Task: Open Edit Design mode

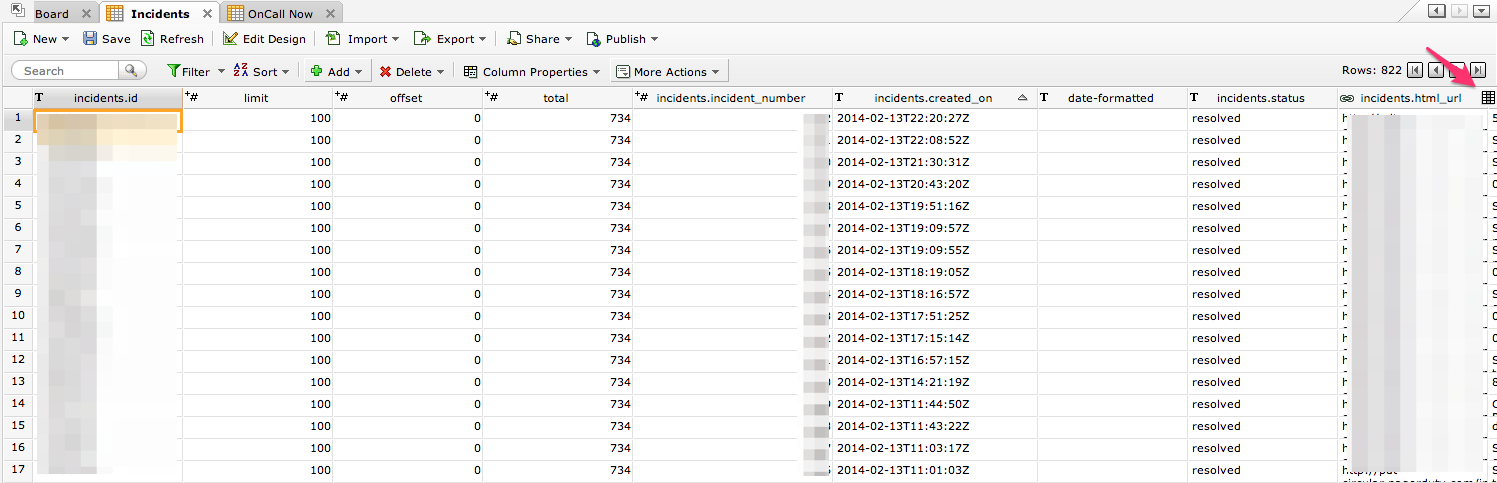Action: (264, 39)
